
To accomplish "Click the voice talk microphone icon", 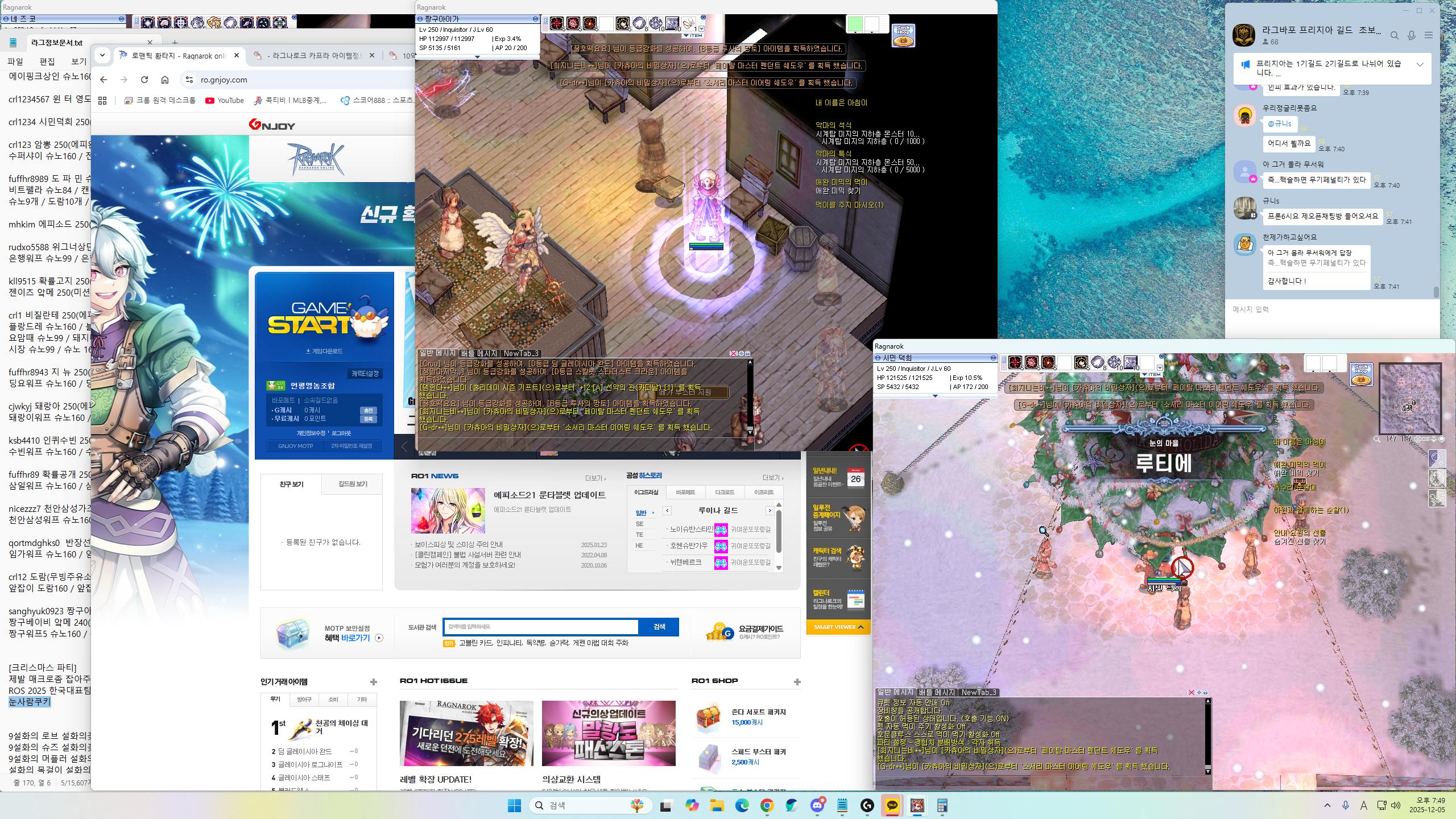I will pyautogui.click(x=1411, y=35).
